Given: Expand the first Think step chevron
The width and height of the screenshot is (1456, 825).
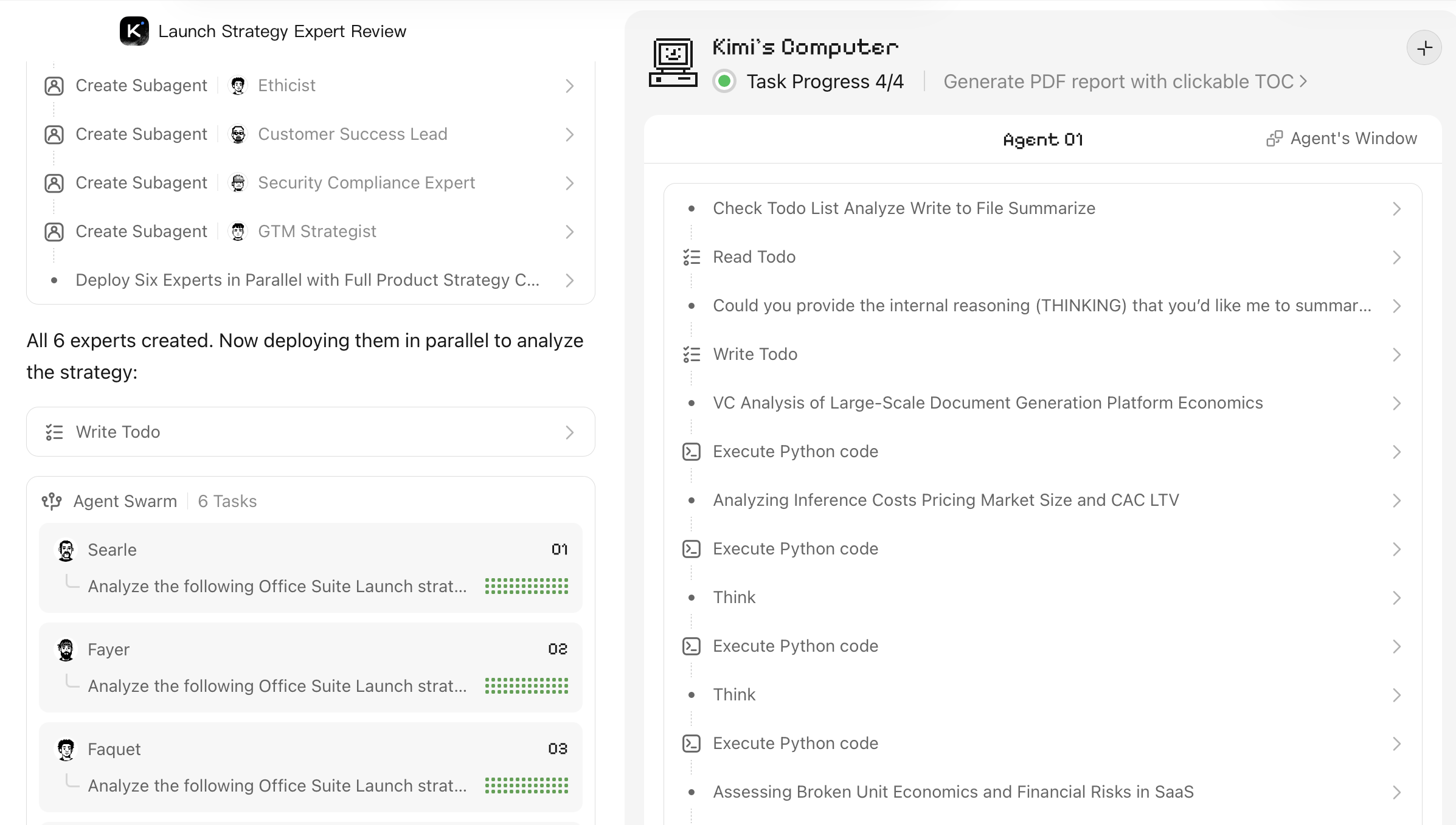Looking at the screenshot, I should tap(1396, 597).
